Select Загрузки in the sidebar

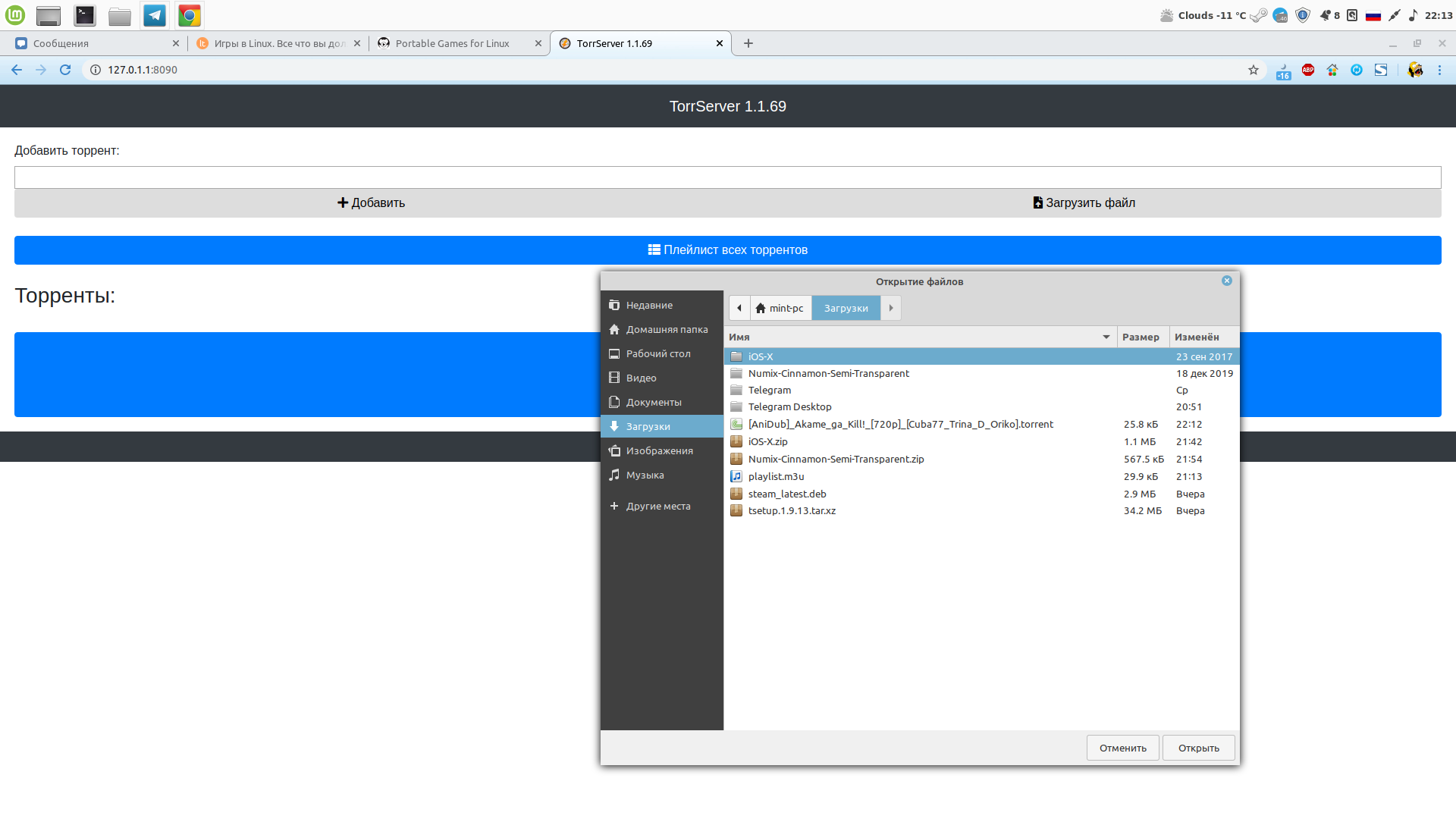[x=662, y=426]
